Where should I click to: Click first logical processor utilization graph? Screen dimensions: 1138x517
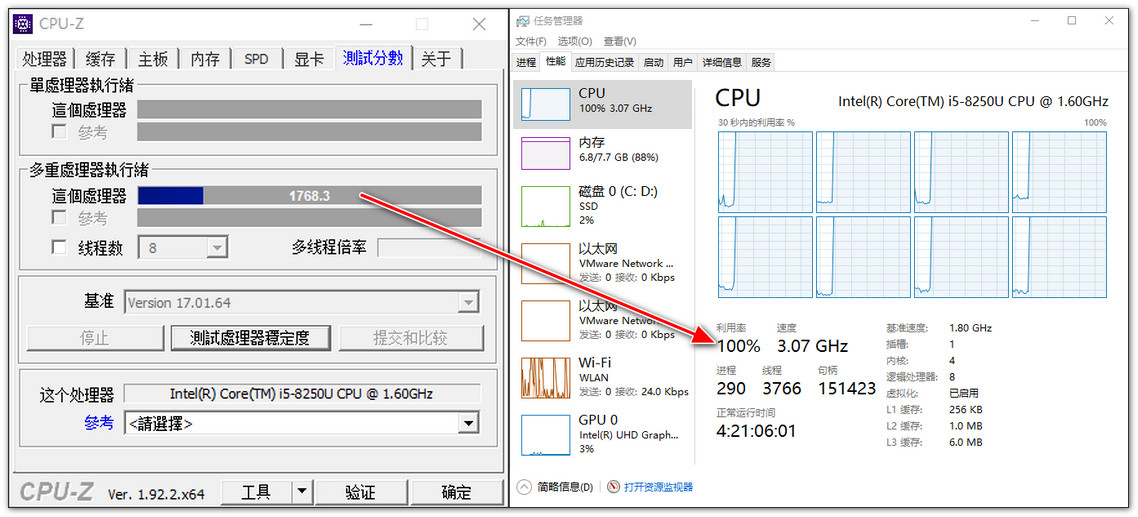[x=765, y=172]
